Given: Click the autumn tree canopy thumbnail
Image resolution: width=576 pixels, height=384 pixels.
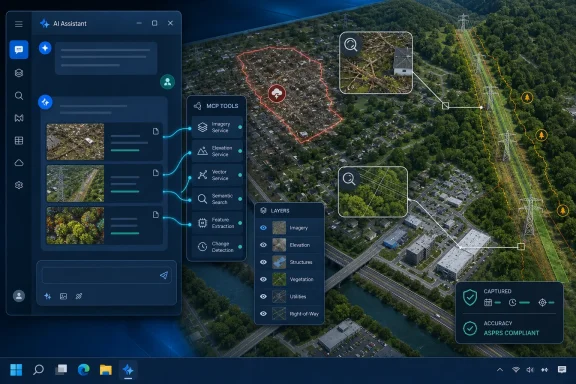Looking at the screenshot, I should pyautogui.click(x=75, y=225).
